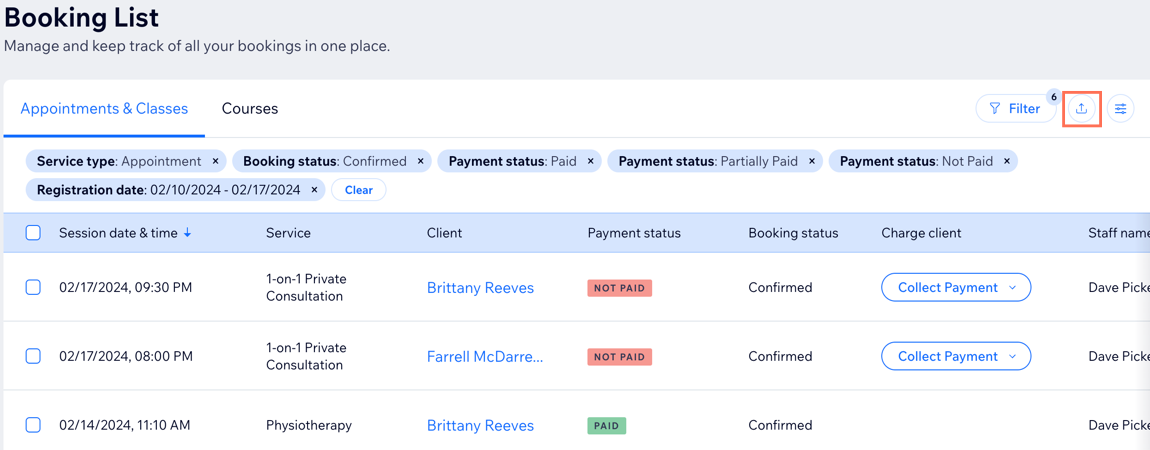Screen dimensions: 1150x450
Task: Open Farrell McDarre client link
Action: [485, 356]
